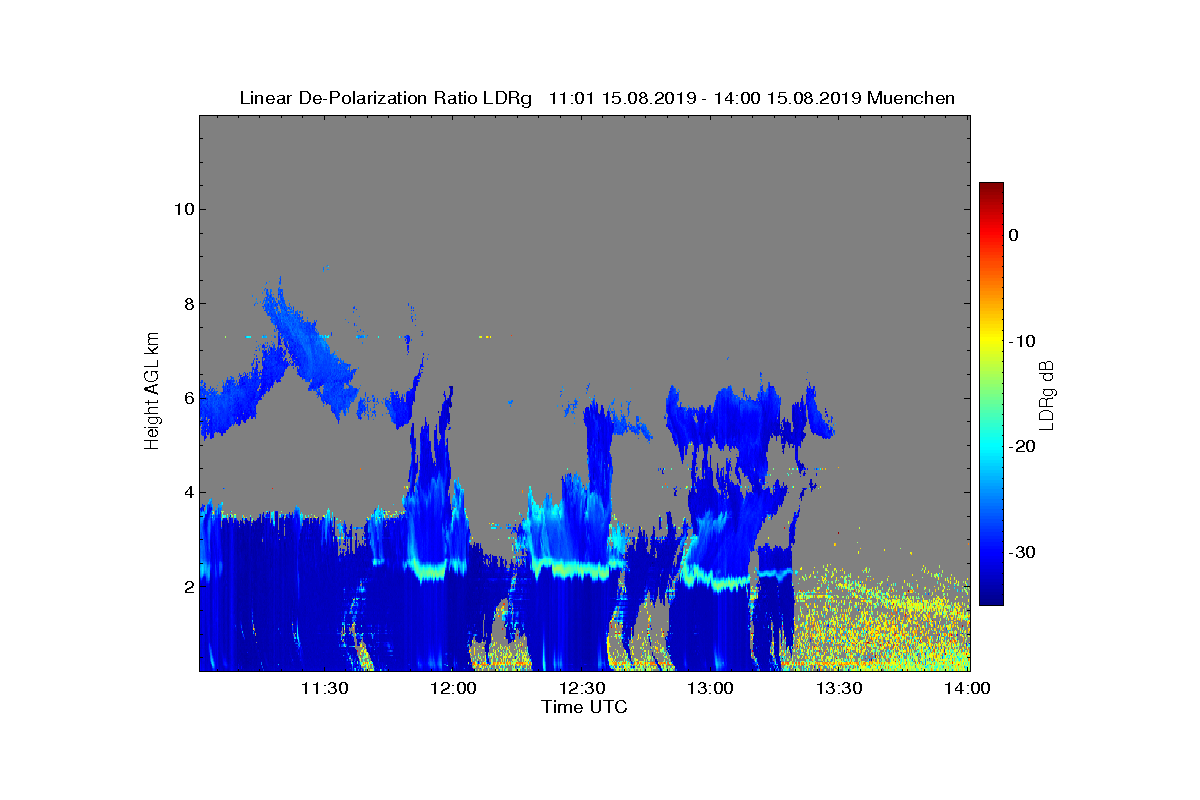Click the colorbar value -10
1200x800 pixels.
pos(1023,341)
